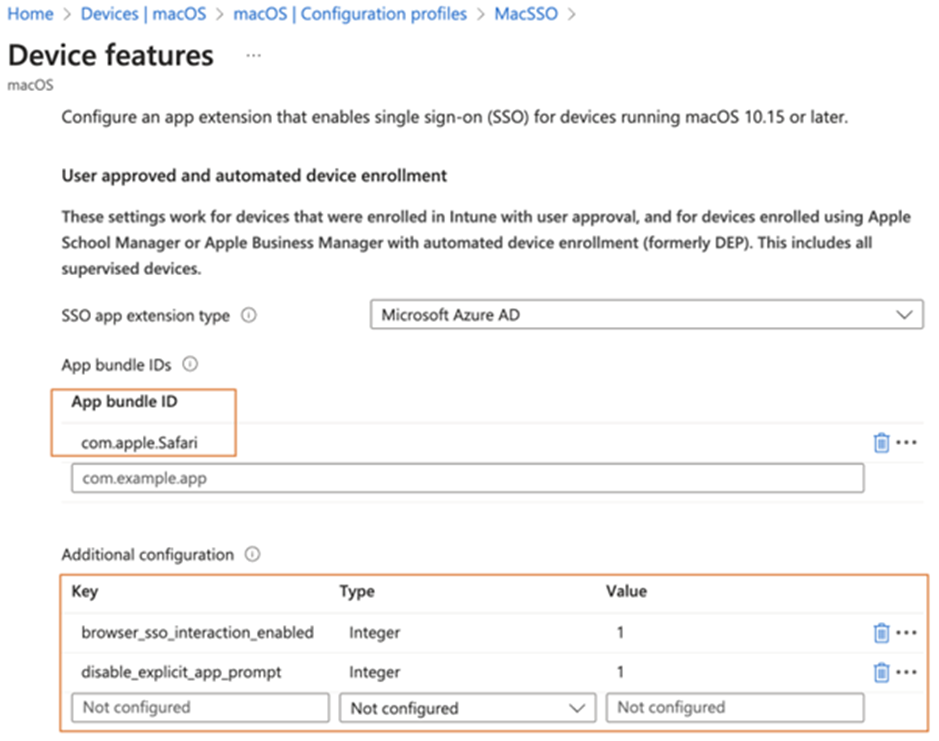Show info tooltip for Additional configuration
Viewport: 939px width, 741px height.
252,554
